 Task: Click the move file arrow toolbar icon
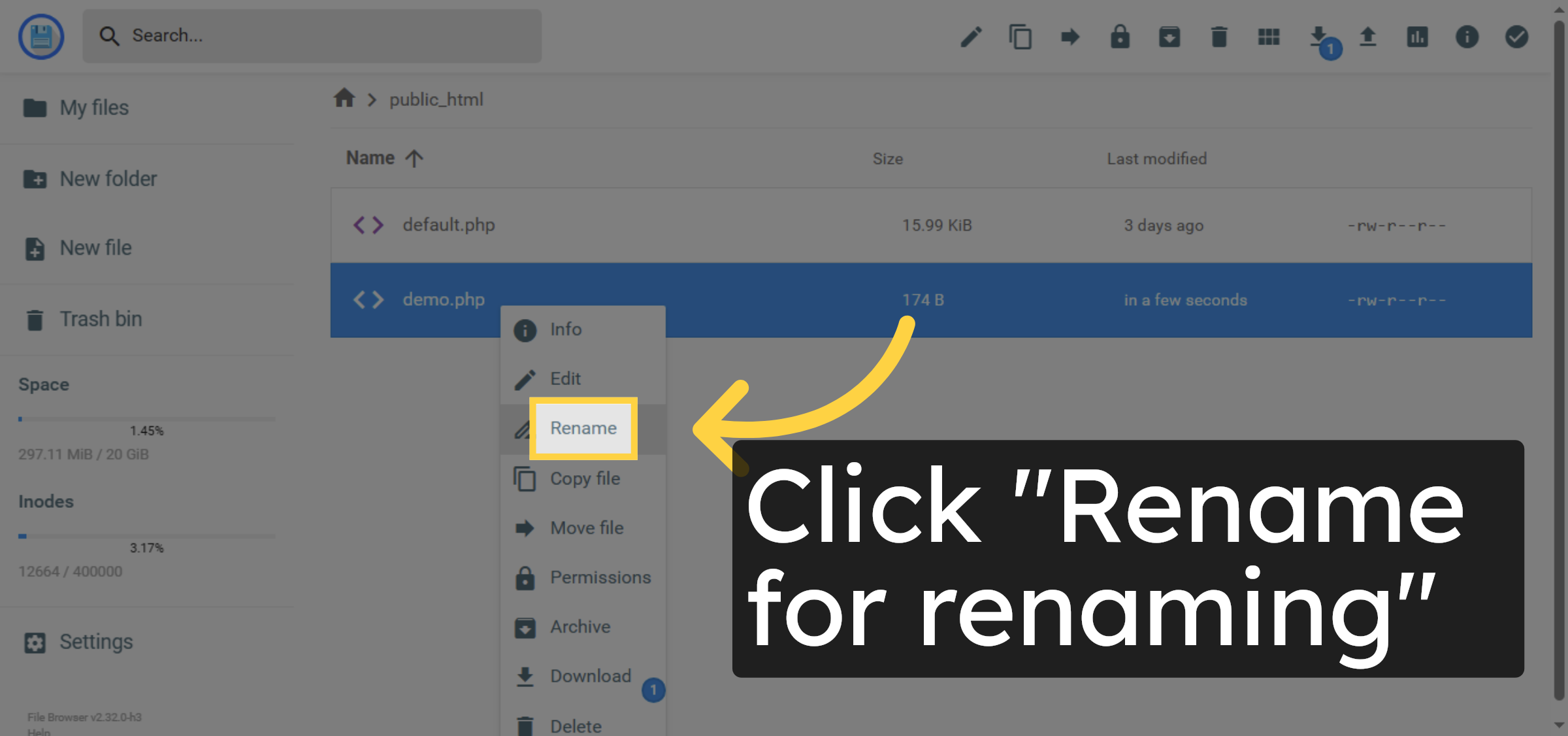[x=1070, y=37]
